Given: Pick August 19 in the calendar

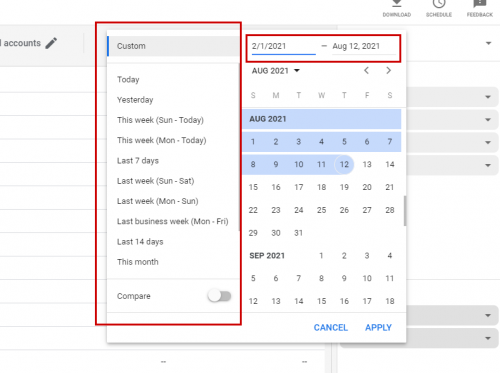Looking at the screenshot, I should pos(344,187).
